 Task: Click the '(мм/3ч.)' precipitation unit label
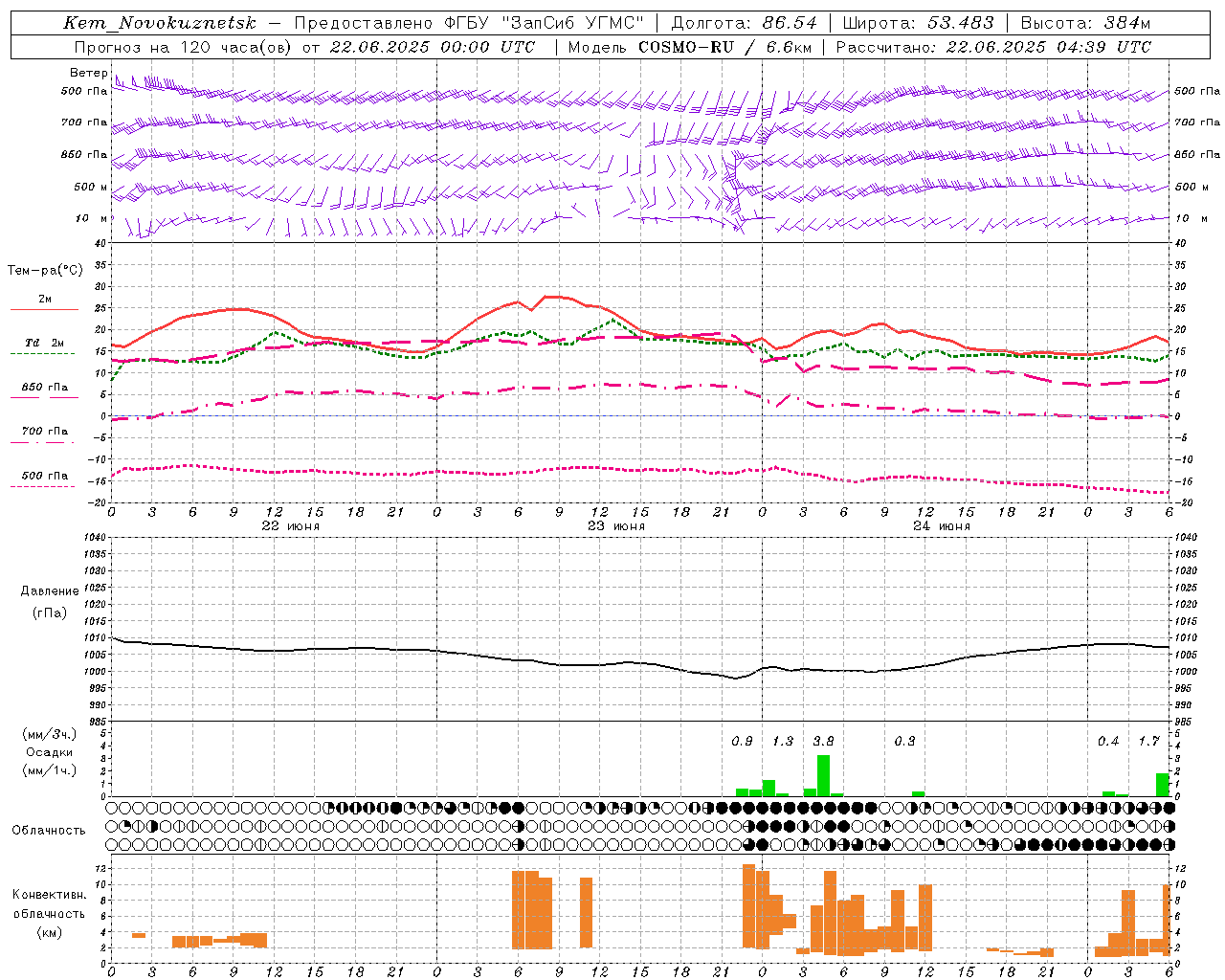(50, 734)
